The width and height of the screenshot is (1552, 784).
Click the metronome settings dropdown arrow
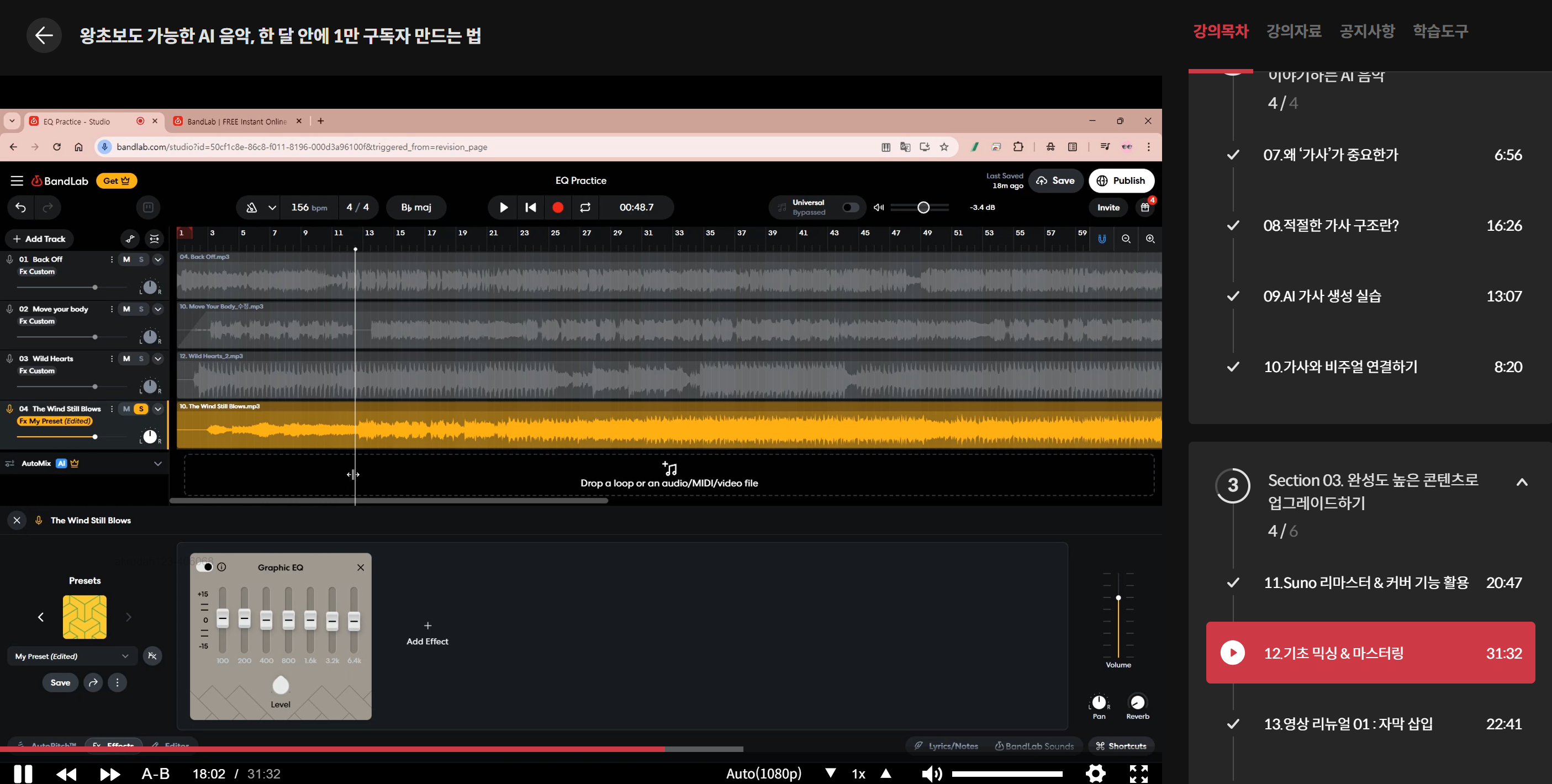272,208
